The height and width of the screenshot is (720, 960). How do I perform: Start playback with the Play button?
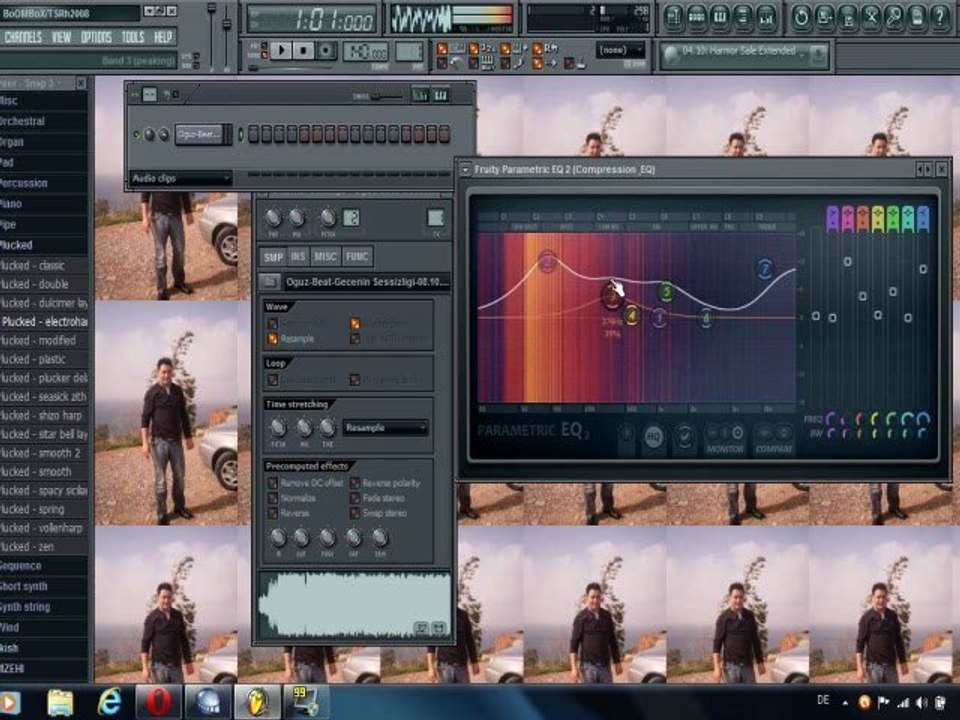[x=282, y=50]
